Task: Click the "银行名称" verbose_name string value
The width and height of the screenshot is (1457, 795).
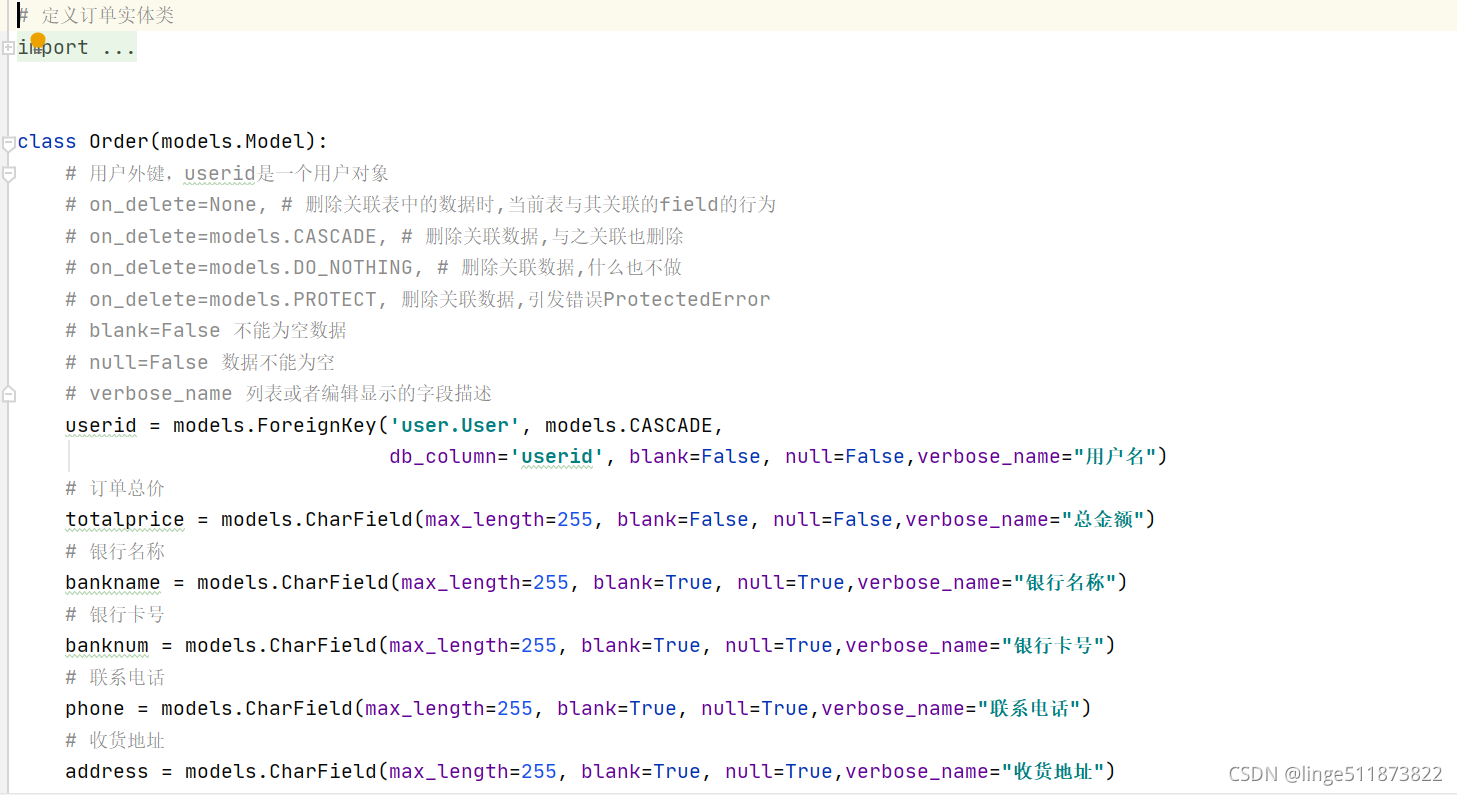Action: 1066,582
